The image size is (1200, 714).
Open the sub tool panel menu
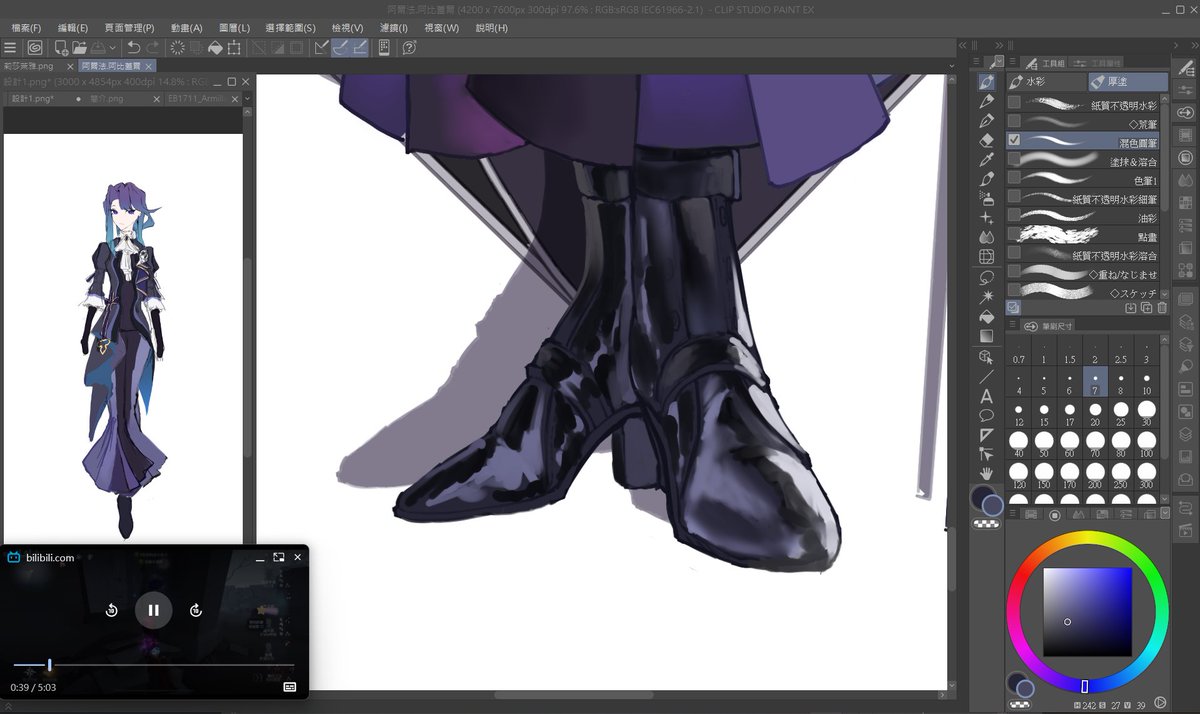1013,61
